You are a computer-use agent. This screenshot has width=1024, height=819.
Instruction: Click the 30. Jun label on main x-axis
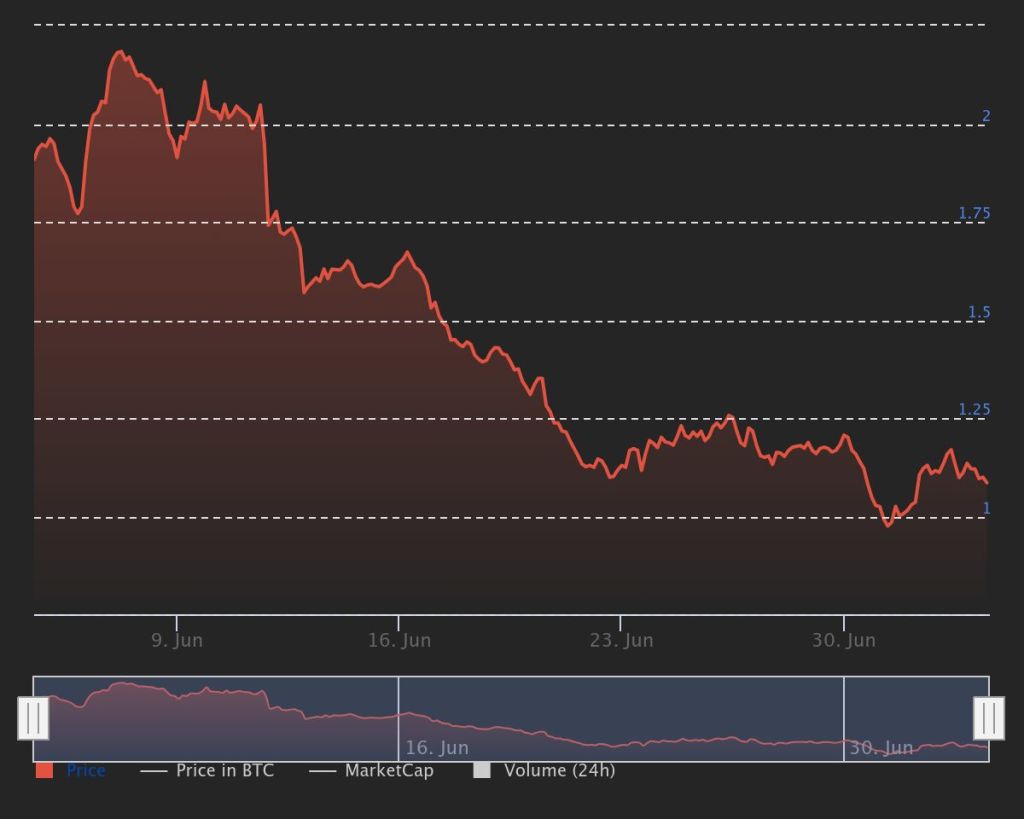point(843,640)
